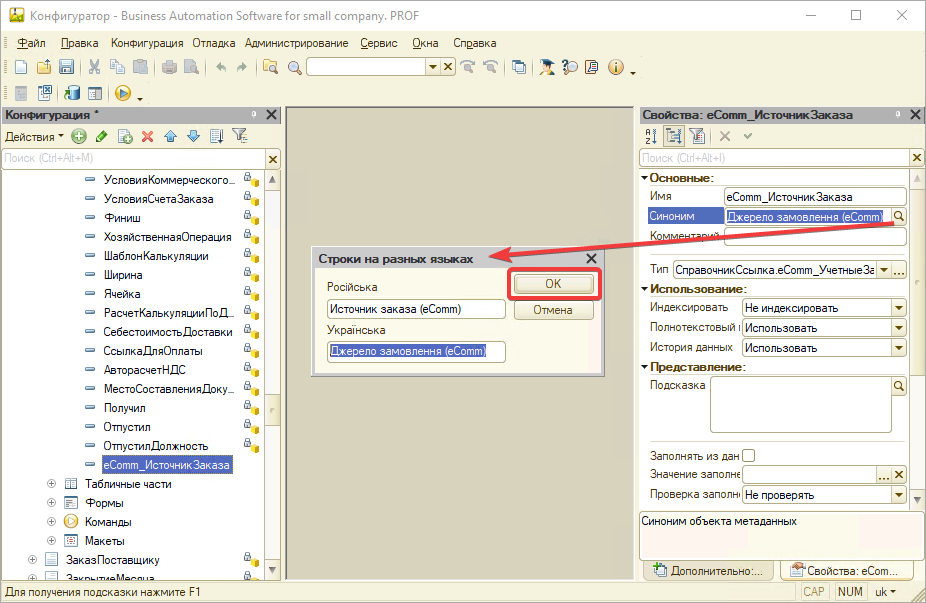This screenshot has height=603, width=926.
Task: Open the Администрирование menu
Action: [x=296, y=43]
